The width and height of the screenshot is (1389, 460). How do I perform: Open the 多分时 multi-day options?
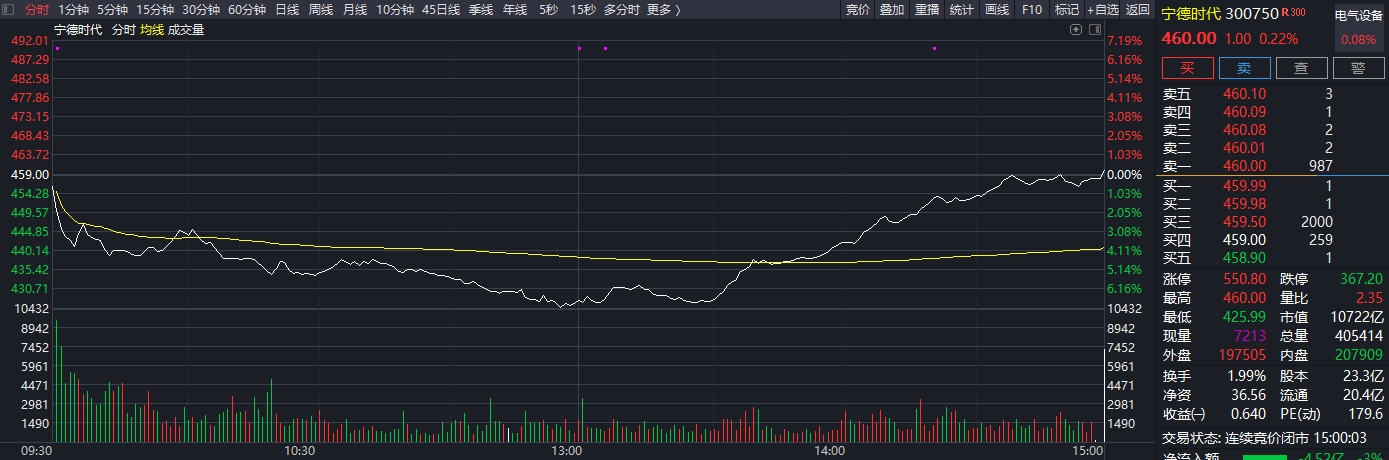621,10
